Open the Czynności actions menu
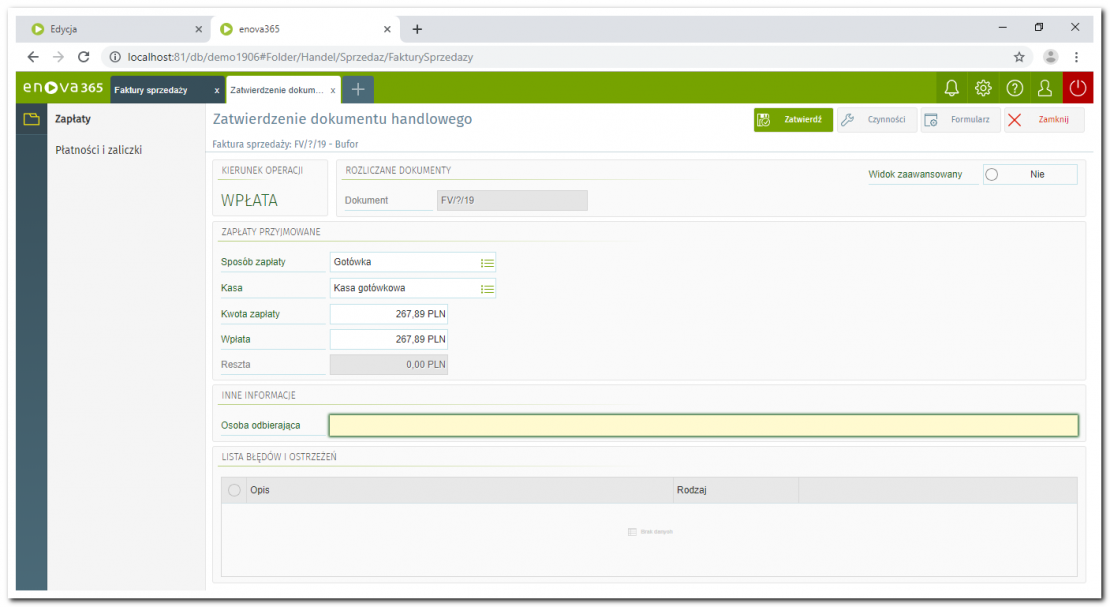1110x607 pixels. (x=875, y=120)
